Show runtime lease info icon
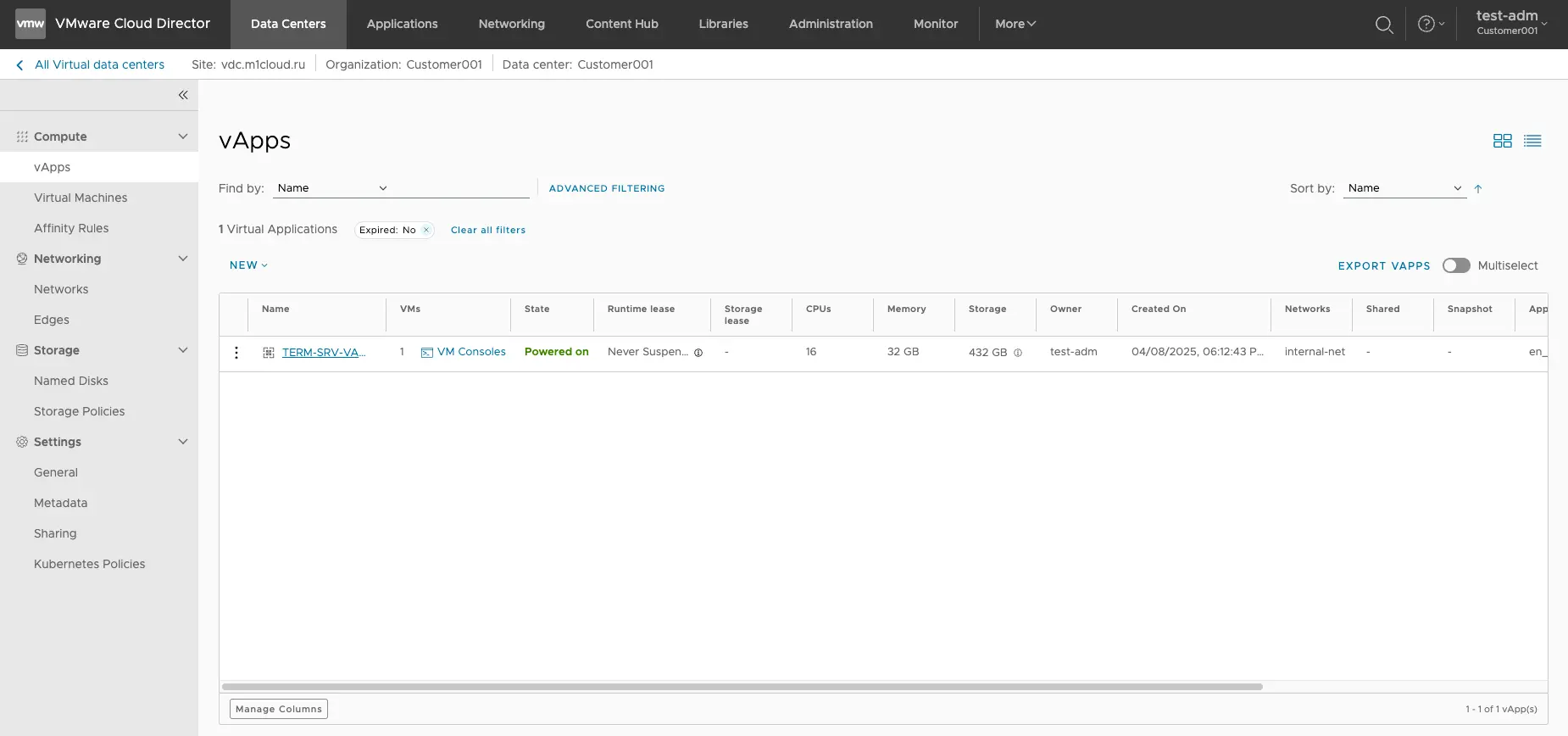The width and height of the screenshot is (1568, 736). pyautogui.click(x=698, y=353)
